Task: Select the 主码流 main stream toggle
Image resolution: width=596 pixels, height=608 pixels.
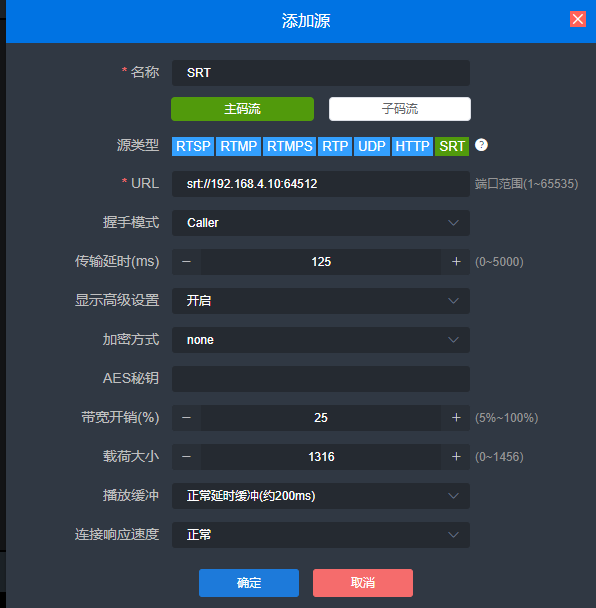Action: [x=242, y=109]
